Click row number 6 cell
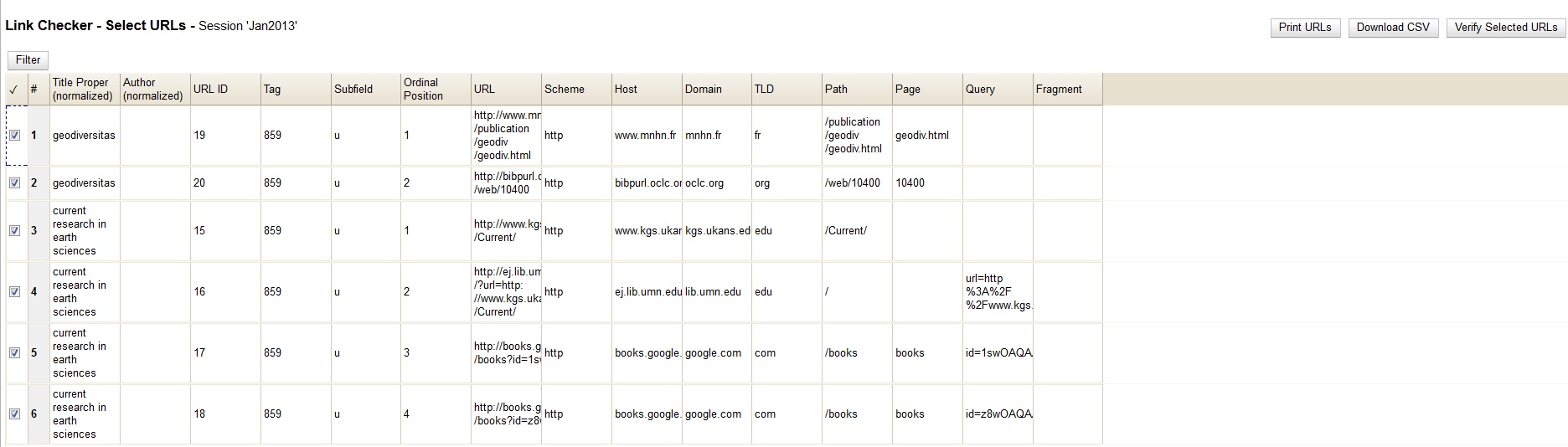The image size is (1568, 447). coord(39,414)
